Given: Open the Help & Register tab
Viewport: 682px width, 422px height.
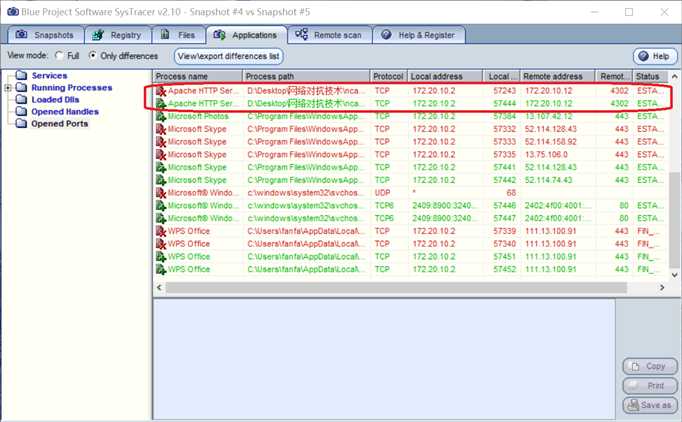Looking at the screenshot, I should coord(419,35).
